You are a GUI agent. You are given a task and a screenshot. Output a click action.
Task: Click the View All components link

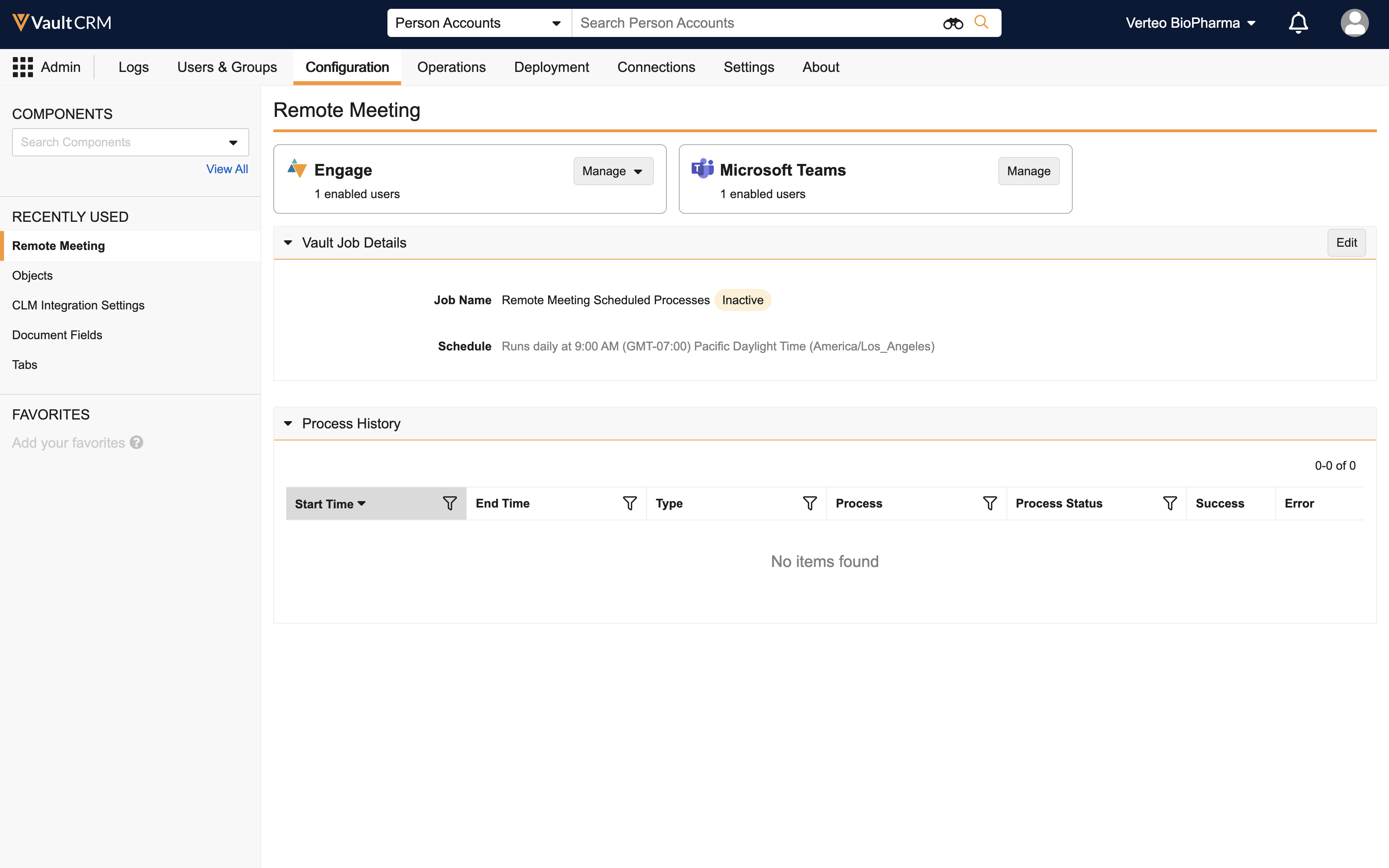(227, 169)
